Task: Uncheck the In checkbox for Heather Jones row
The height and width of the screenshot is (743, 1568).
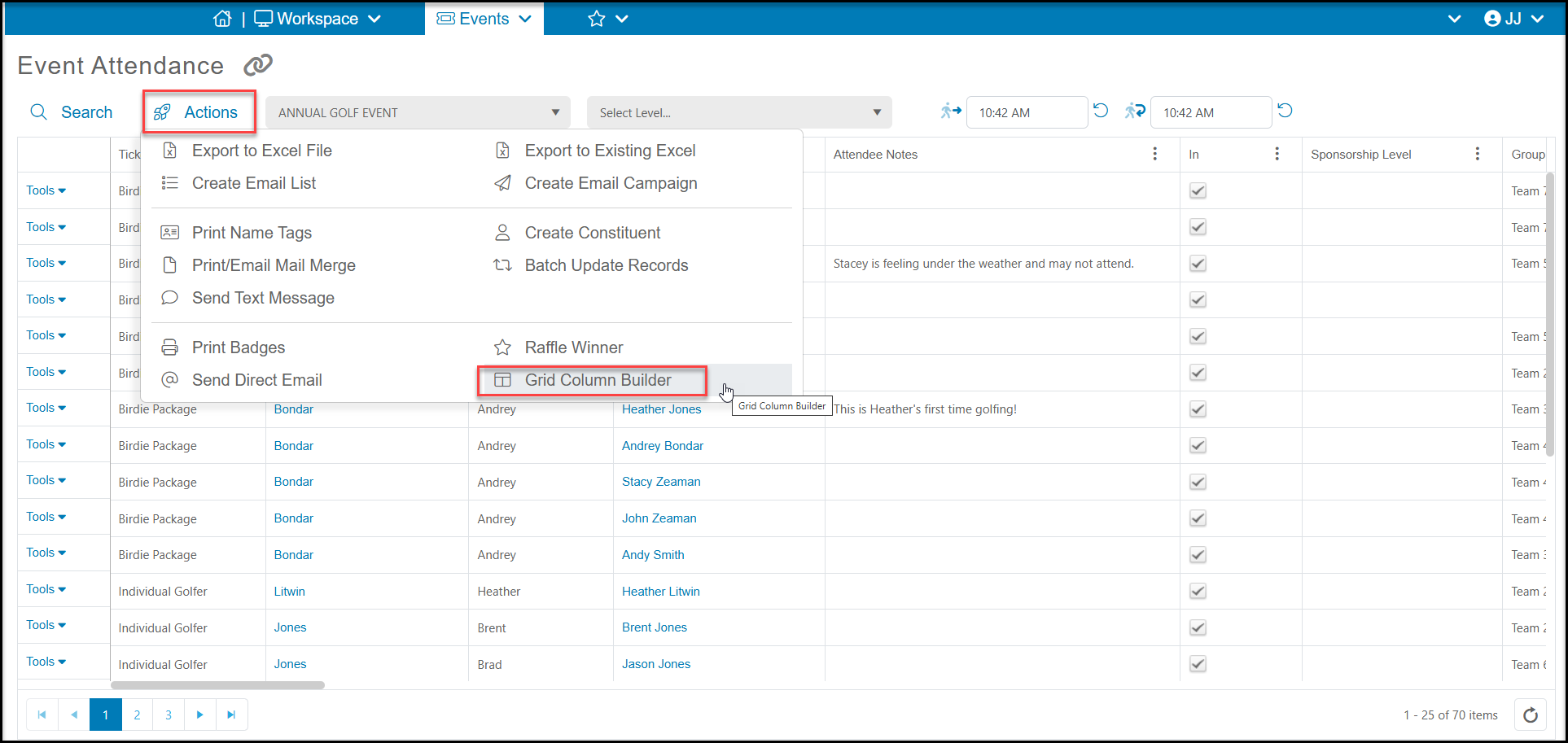Action: pyautogui.click(x=1198, y=409)
